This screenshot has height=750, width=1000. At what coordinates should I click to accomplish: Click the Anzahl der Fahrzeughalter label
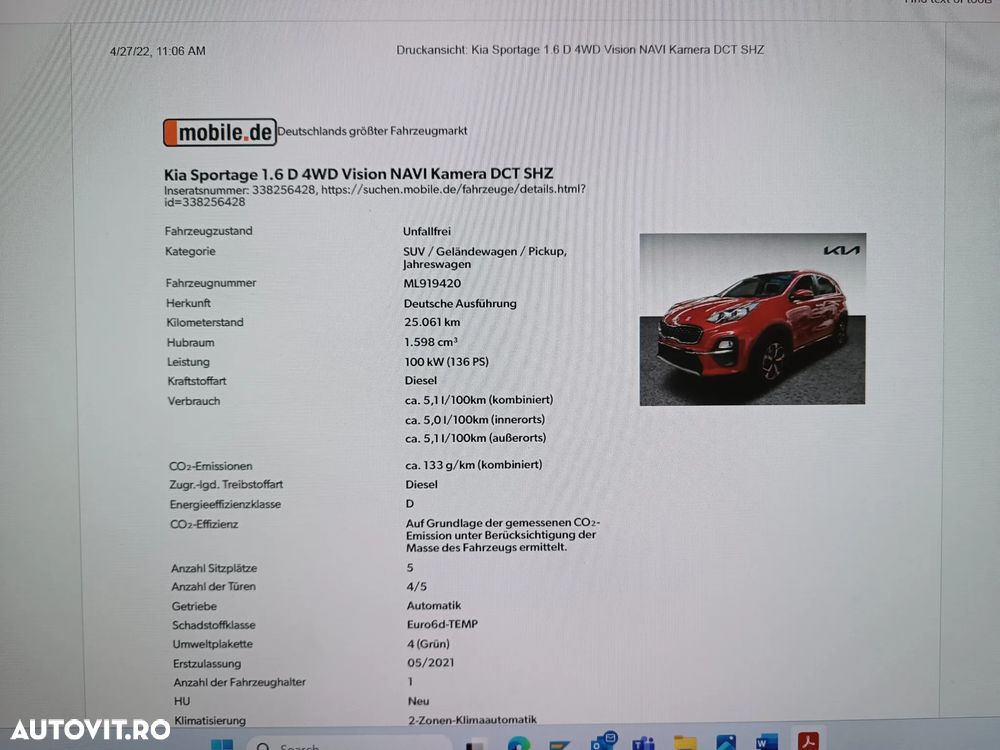point(239,682)
